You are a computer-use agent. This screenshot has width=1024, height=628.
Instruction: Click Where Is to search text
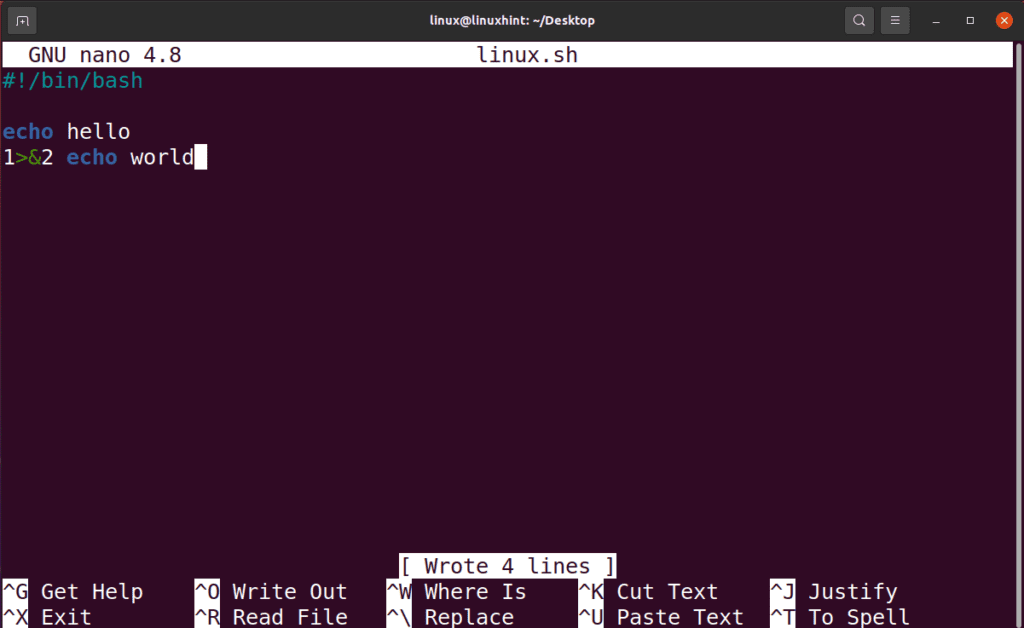coord(474,591)
